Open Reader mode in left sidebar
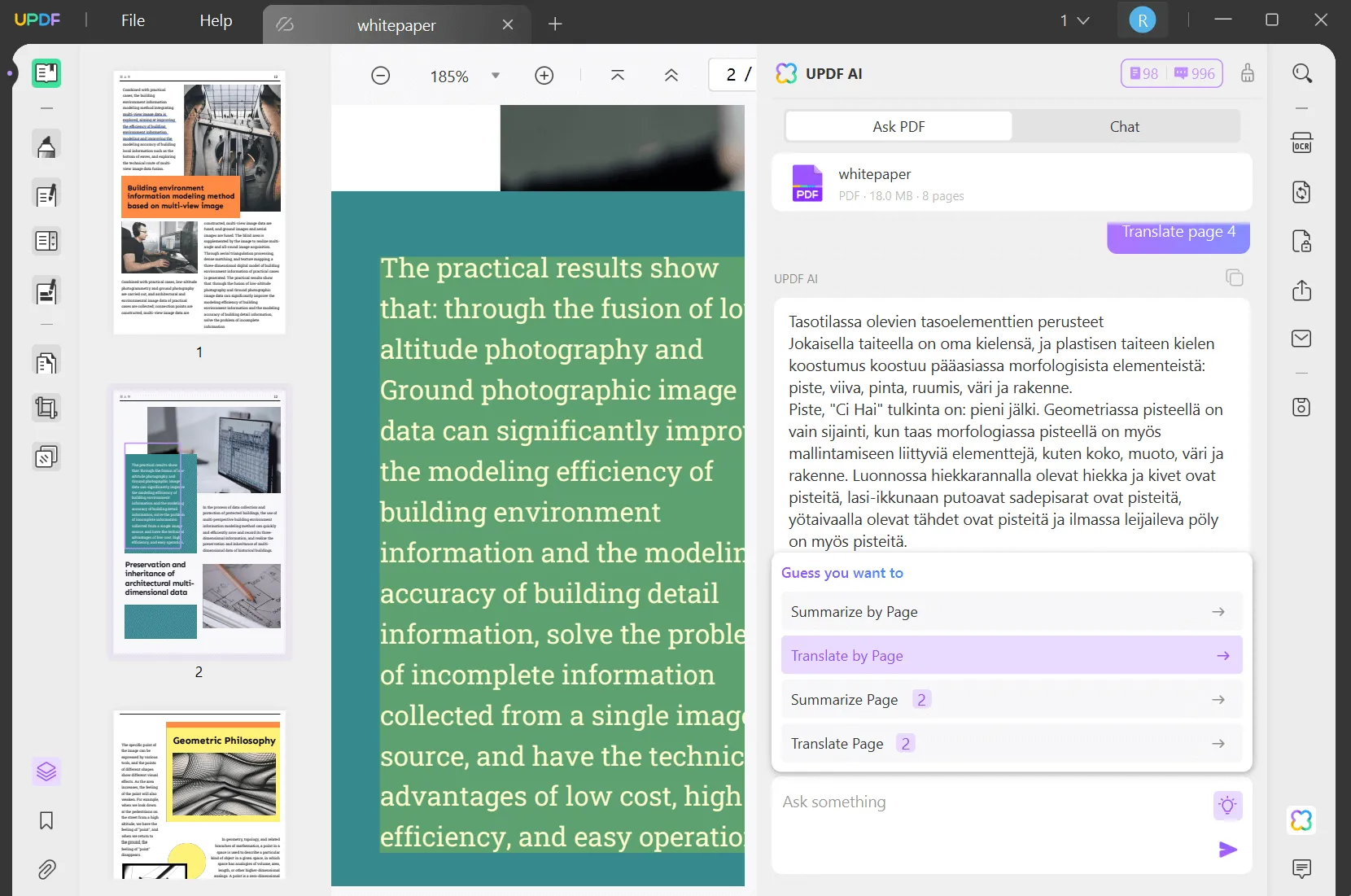 46,73
